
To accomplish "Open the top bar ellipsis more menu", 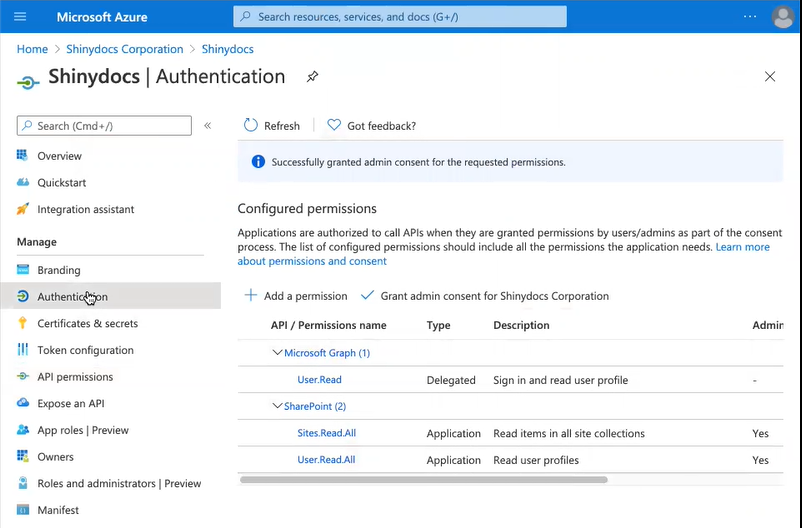I will (x=750, y=17).
